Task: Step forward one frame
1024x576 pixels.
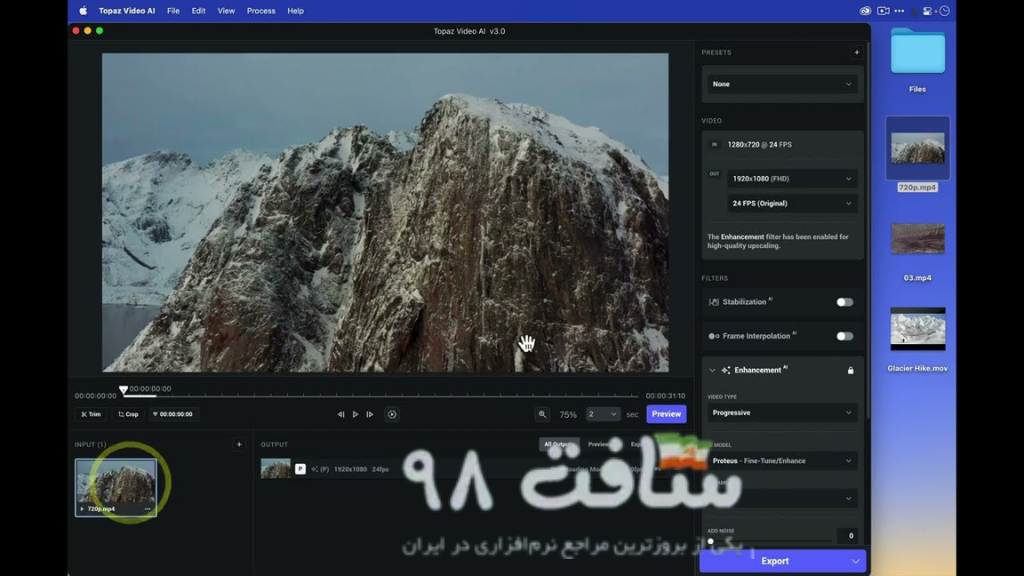Action: coord(370,414)
